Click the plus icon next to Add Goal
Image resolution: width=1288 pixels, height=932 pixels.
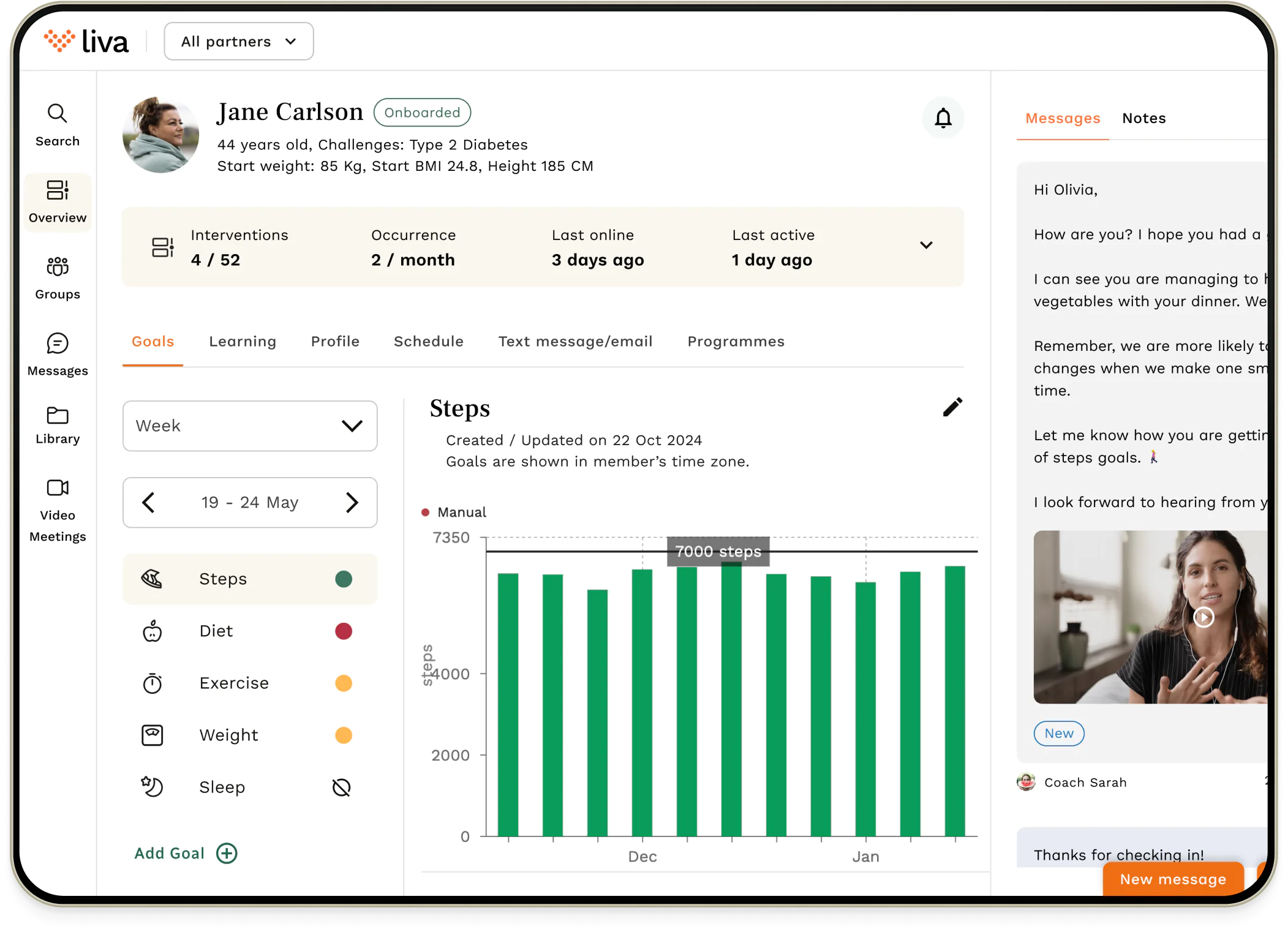click(227, 853)
